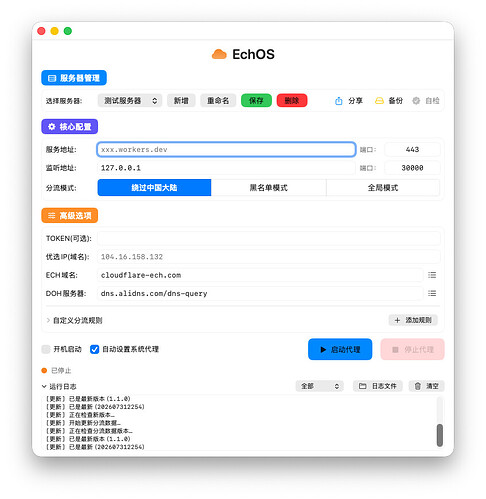
Task: Click the DOH服务器 field dns.alidns.com/dns-query
Action: pos(260,293)
